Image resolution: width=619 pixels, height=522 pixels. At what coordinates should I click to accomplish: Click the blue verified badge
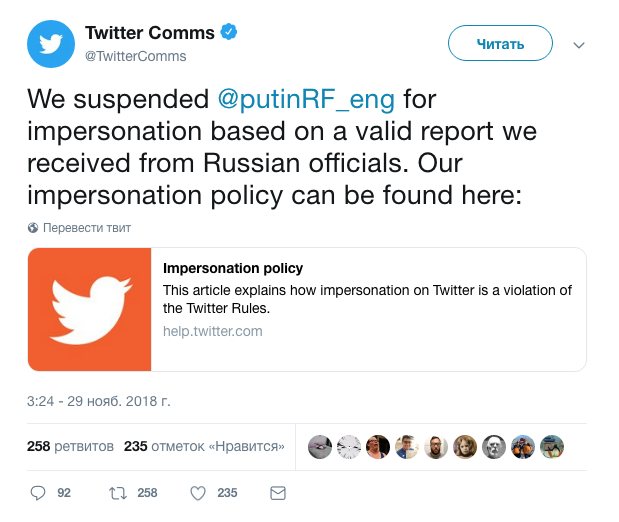click(229, 32)
